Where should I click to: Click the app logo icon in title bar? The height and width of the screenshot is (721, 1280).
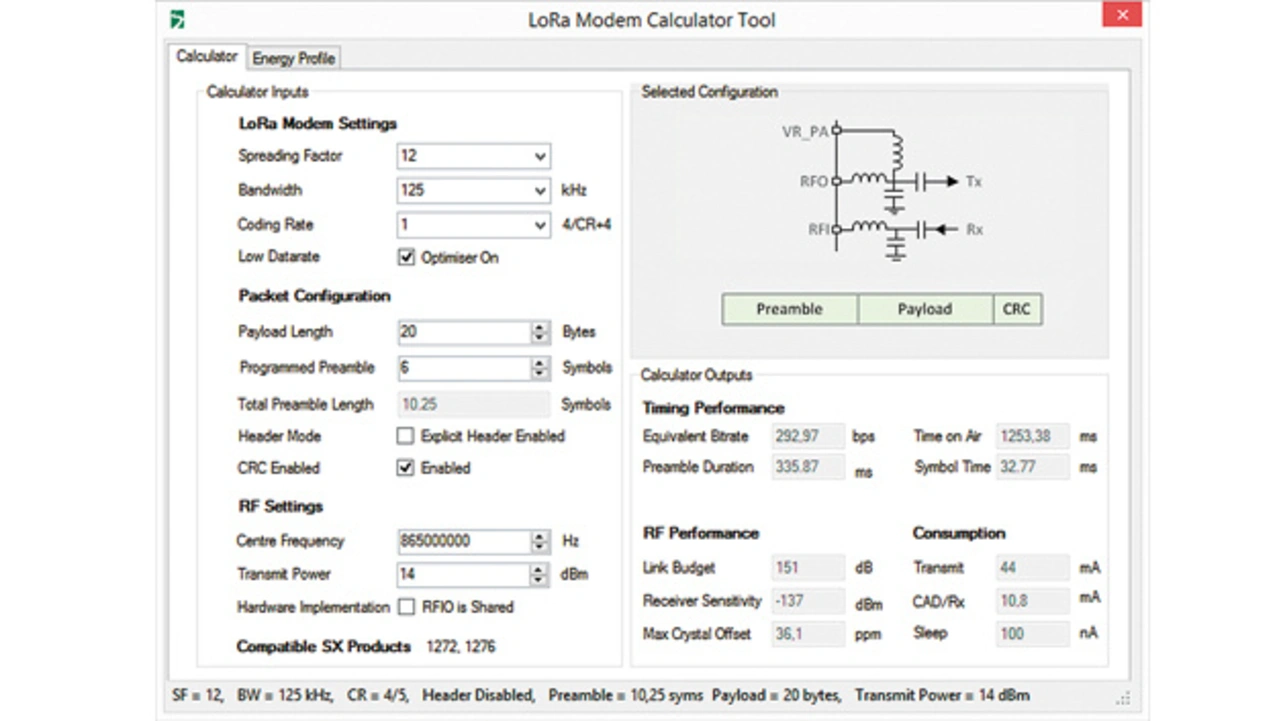(177, 19)
